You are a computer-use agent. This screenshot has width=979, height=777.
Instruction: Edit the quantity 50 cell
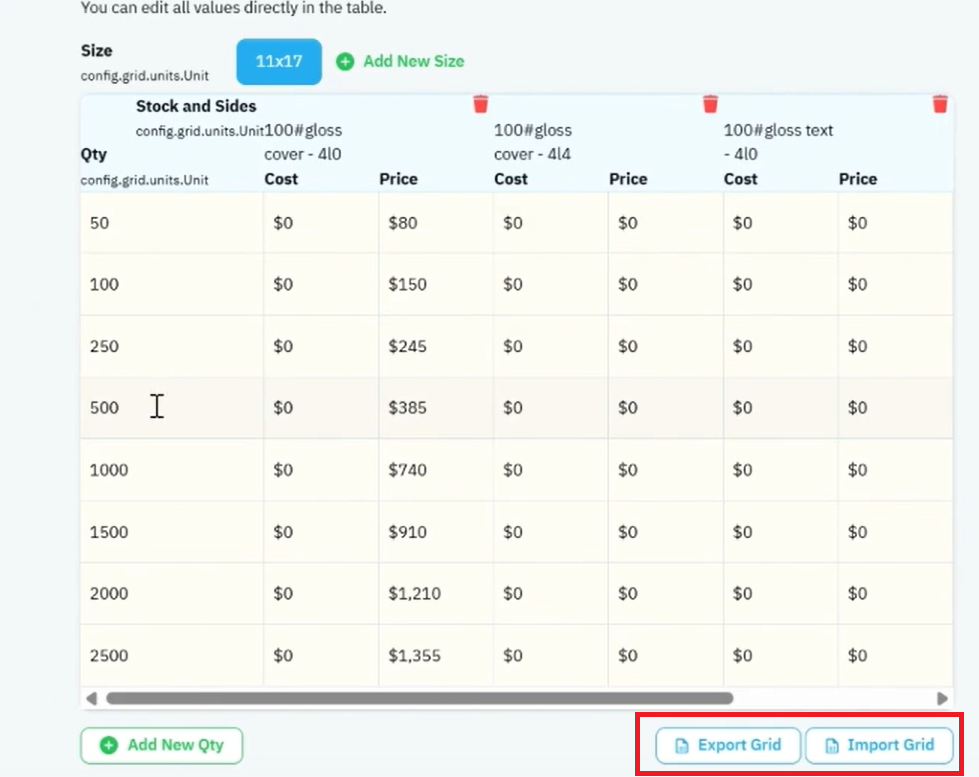pos(172,223)
